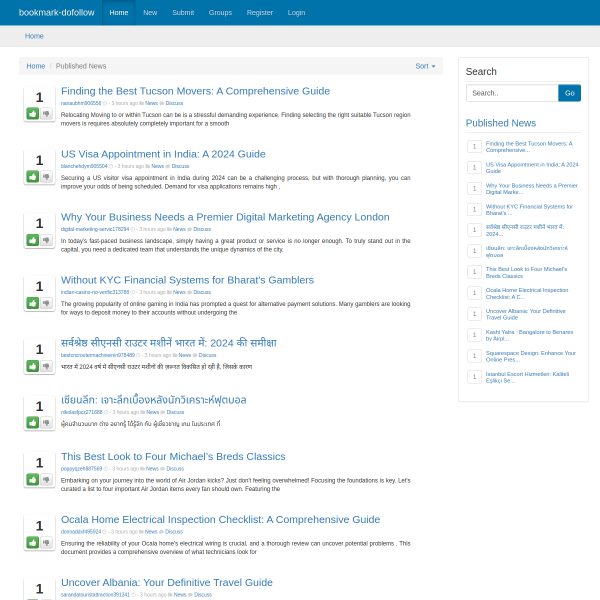Click the bookmark-dofollow site brand
Viewport: 600px width, 600px height.
(x=57, y=13)
